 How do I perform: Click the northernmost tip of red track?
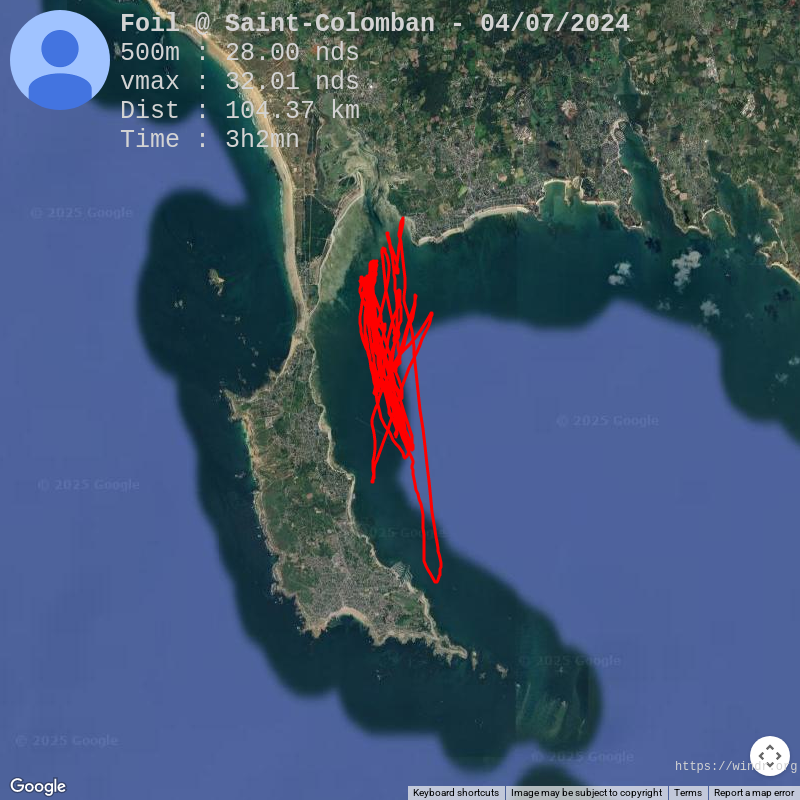[x=403, y=220]
